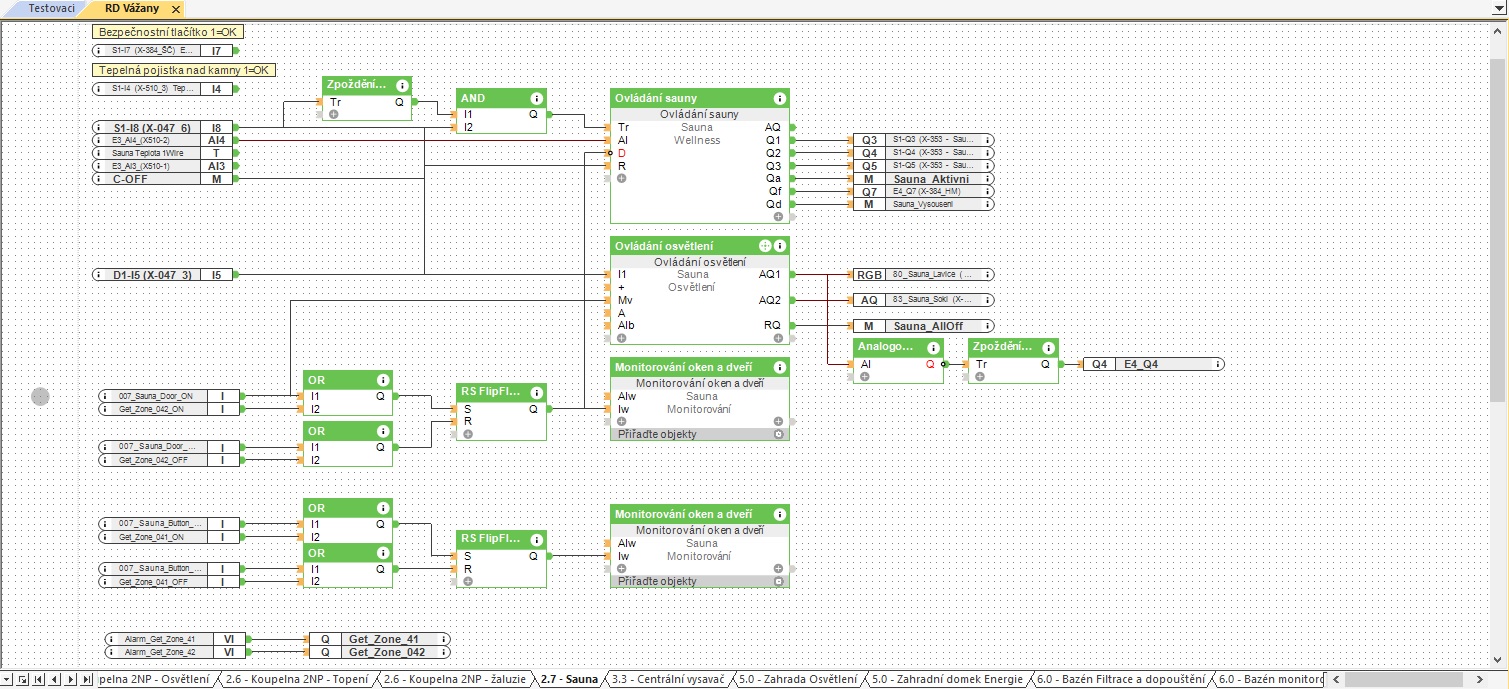The height and width of the screenshot is (689, 1509).
Task: Open page tab 2.6 - Koupelna 2NP - Topení
Action: pos(298,680)
